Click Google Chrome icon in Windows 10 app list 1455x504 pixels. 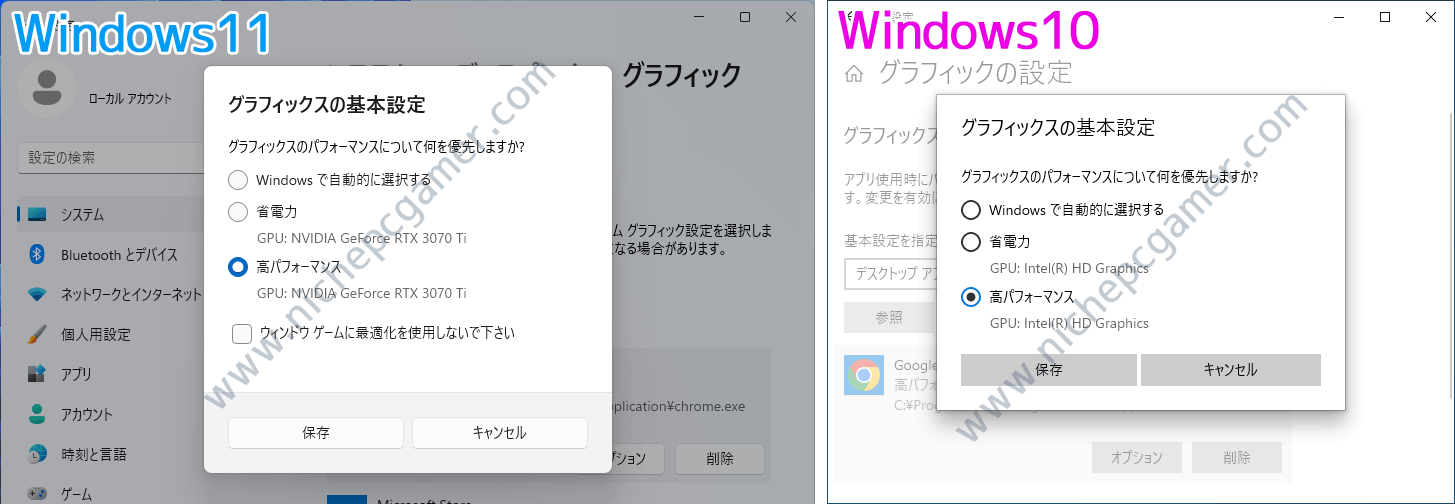coord(864,375)
